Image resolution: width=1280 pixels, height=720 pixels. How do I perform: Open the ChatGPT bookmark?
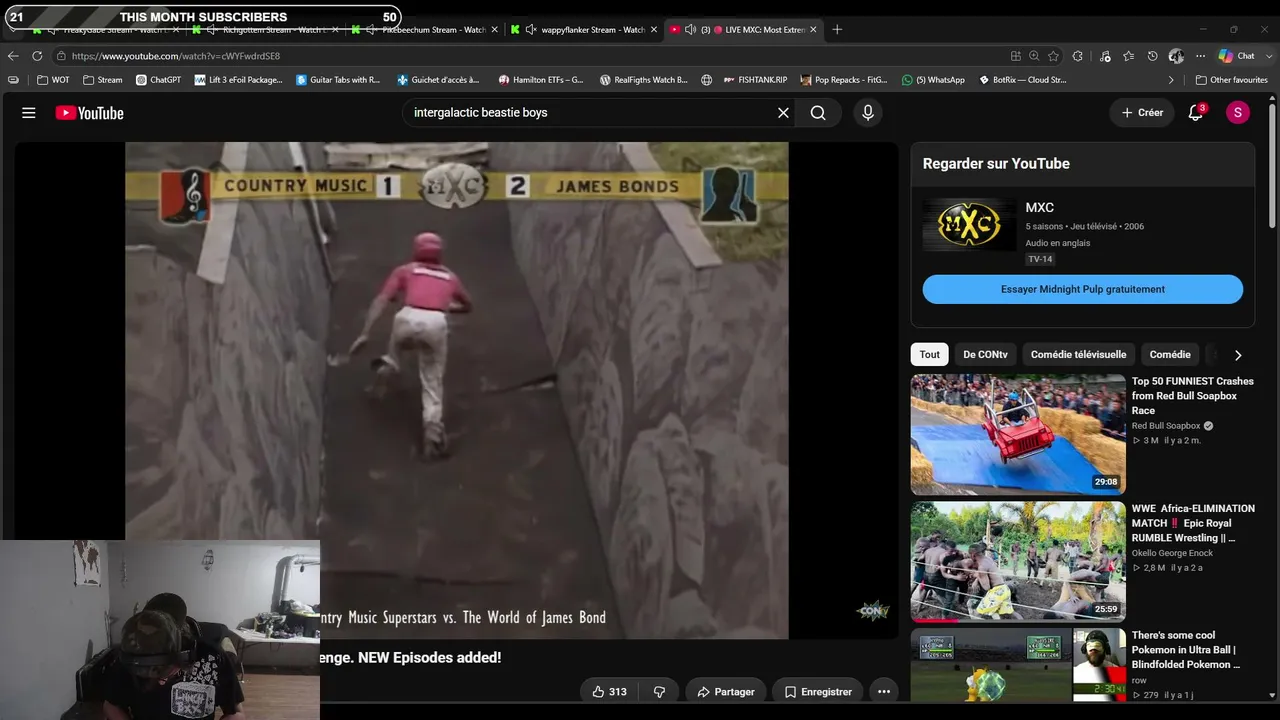coord(158,80)
